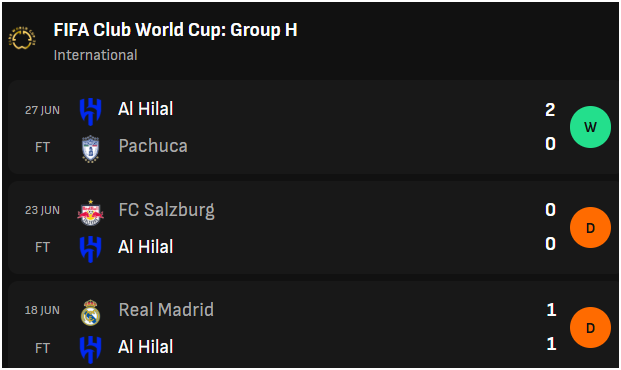Select the orange D badge for the Real Madrid match
621x370 pixels.
pos(590,328)
